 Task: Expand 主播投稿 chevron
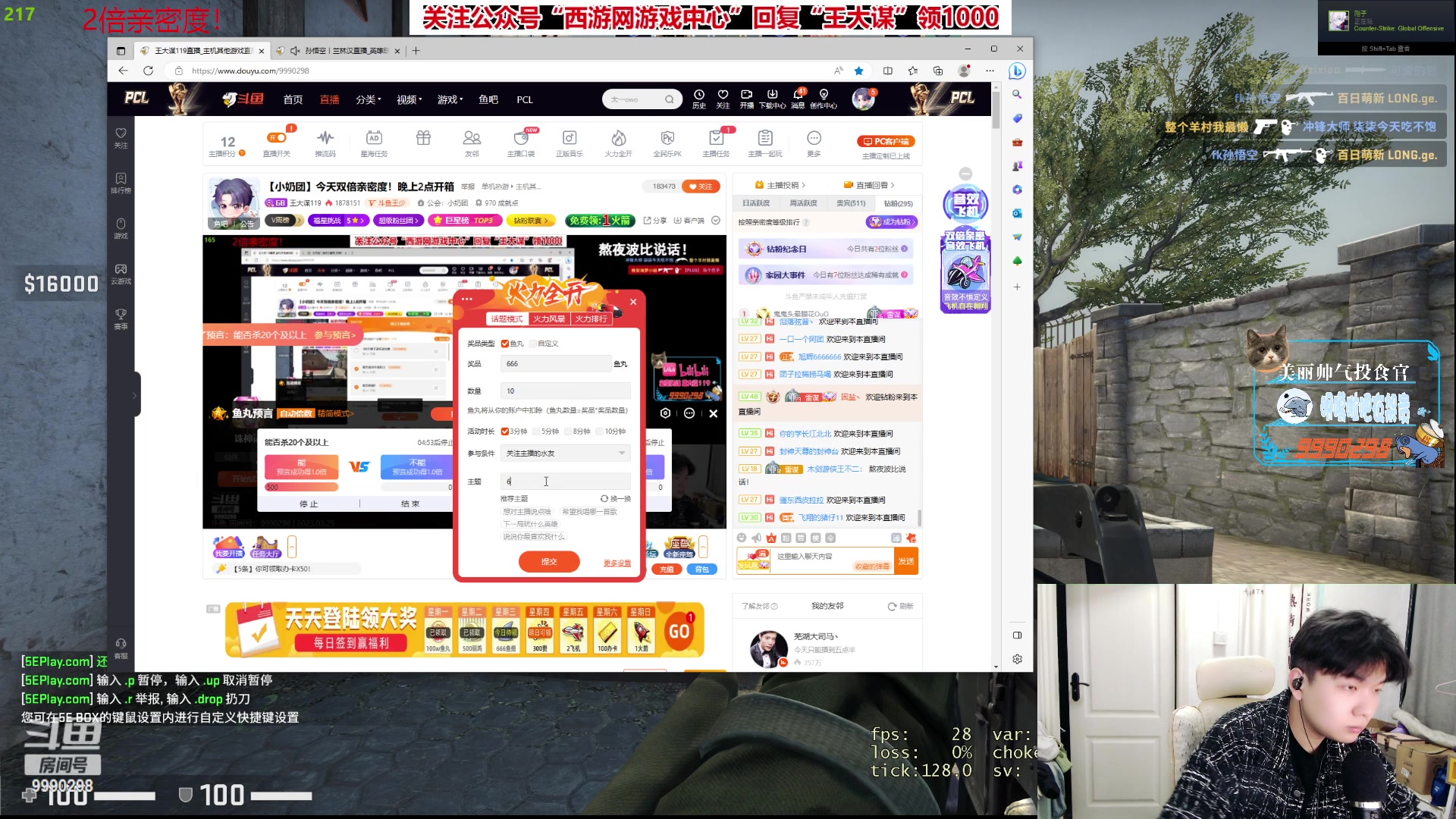coord(804,185)
